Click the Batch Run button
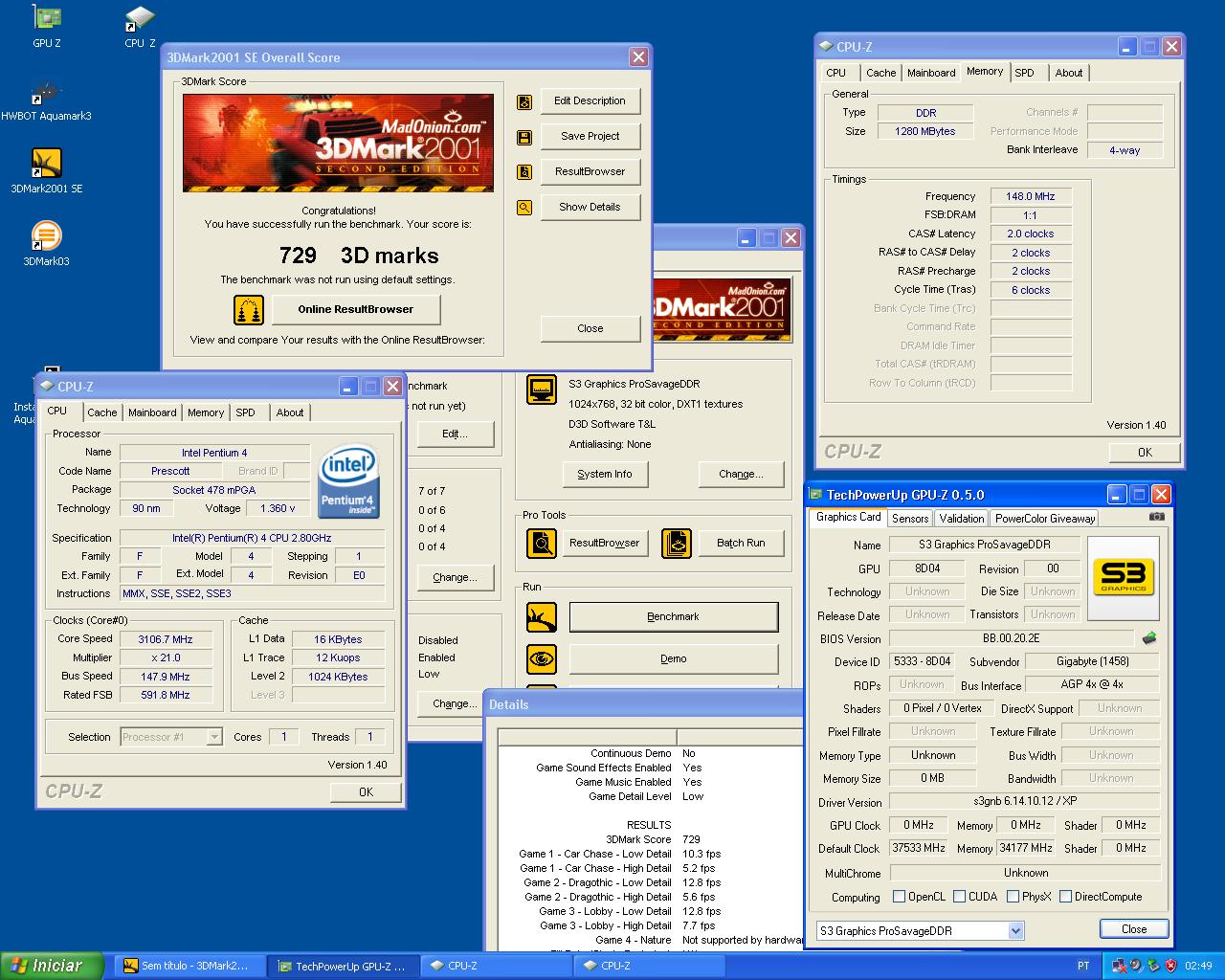The width and height of the screenshot is (1225, 980). click(742, 544)
